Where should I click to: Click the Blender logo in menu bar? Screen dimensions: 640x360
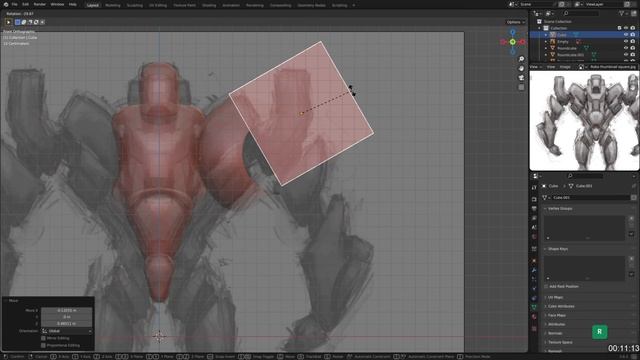pos(6,4)
